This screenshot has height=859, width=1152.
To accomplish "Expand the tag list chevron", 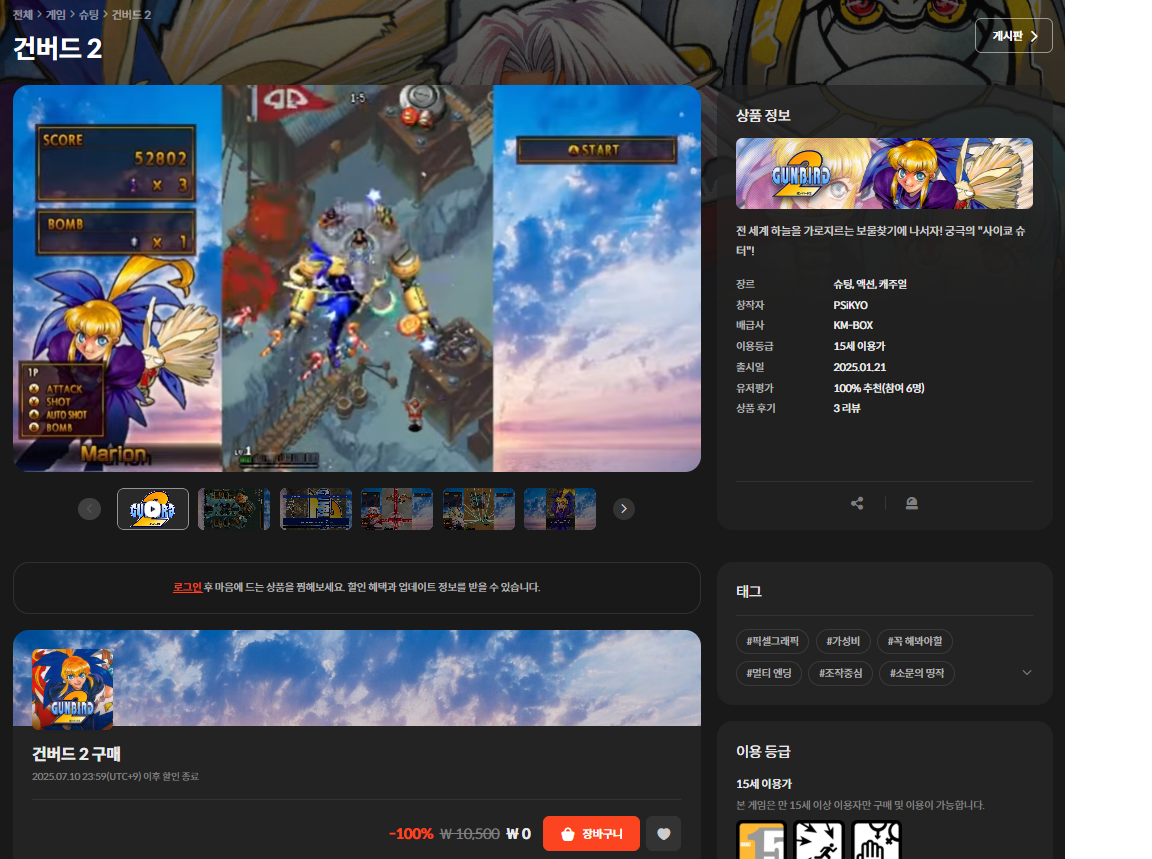I will 1027,672.
